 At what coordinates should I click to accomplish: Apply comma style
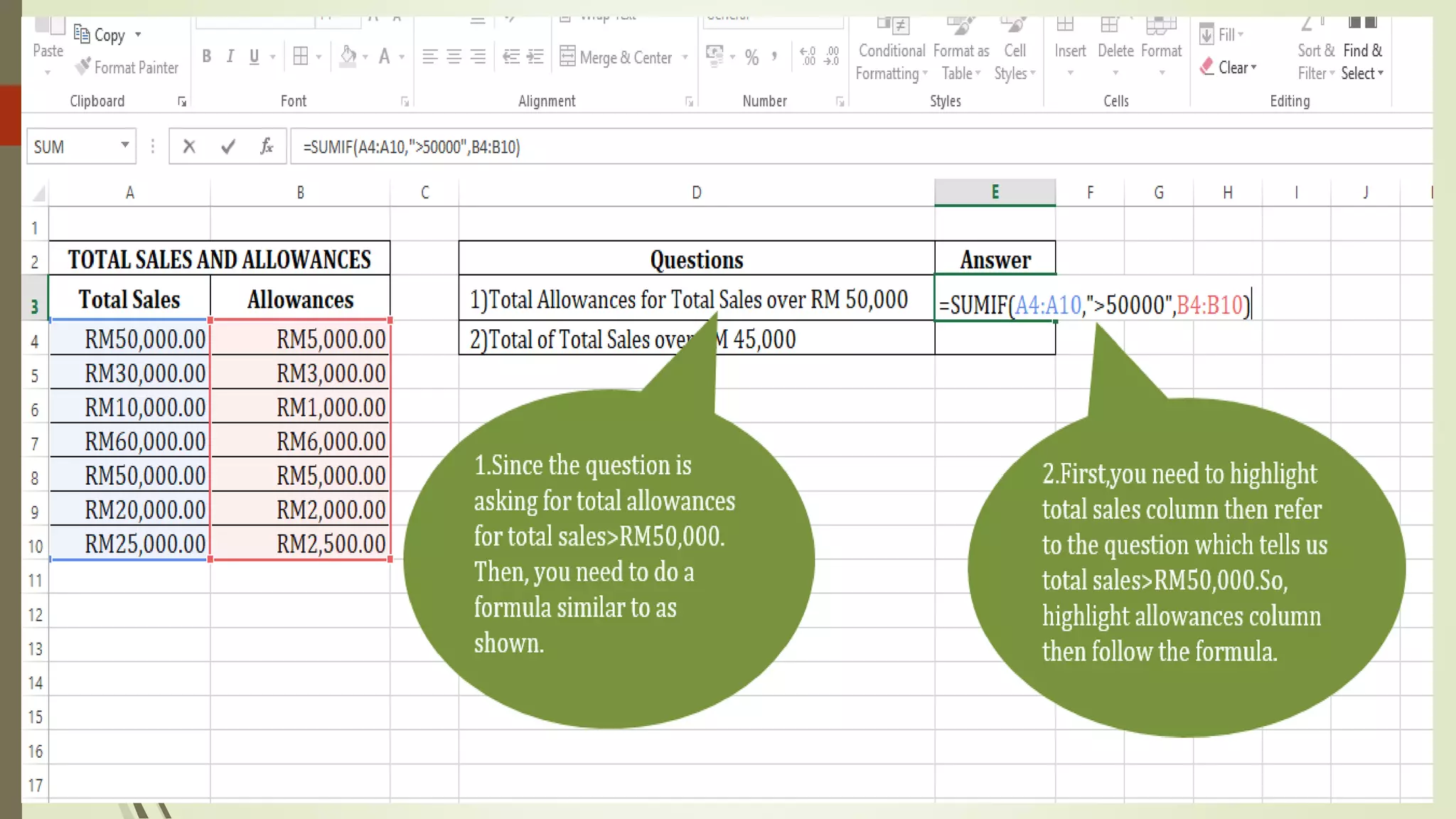tap(774, 56)
